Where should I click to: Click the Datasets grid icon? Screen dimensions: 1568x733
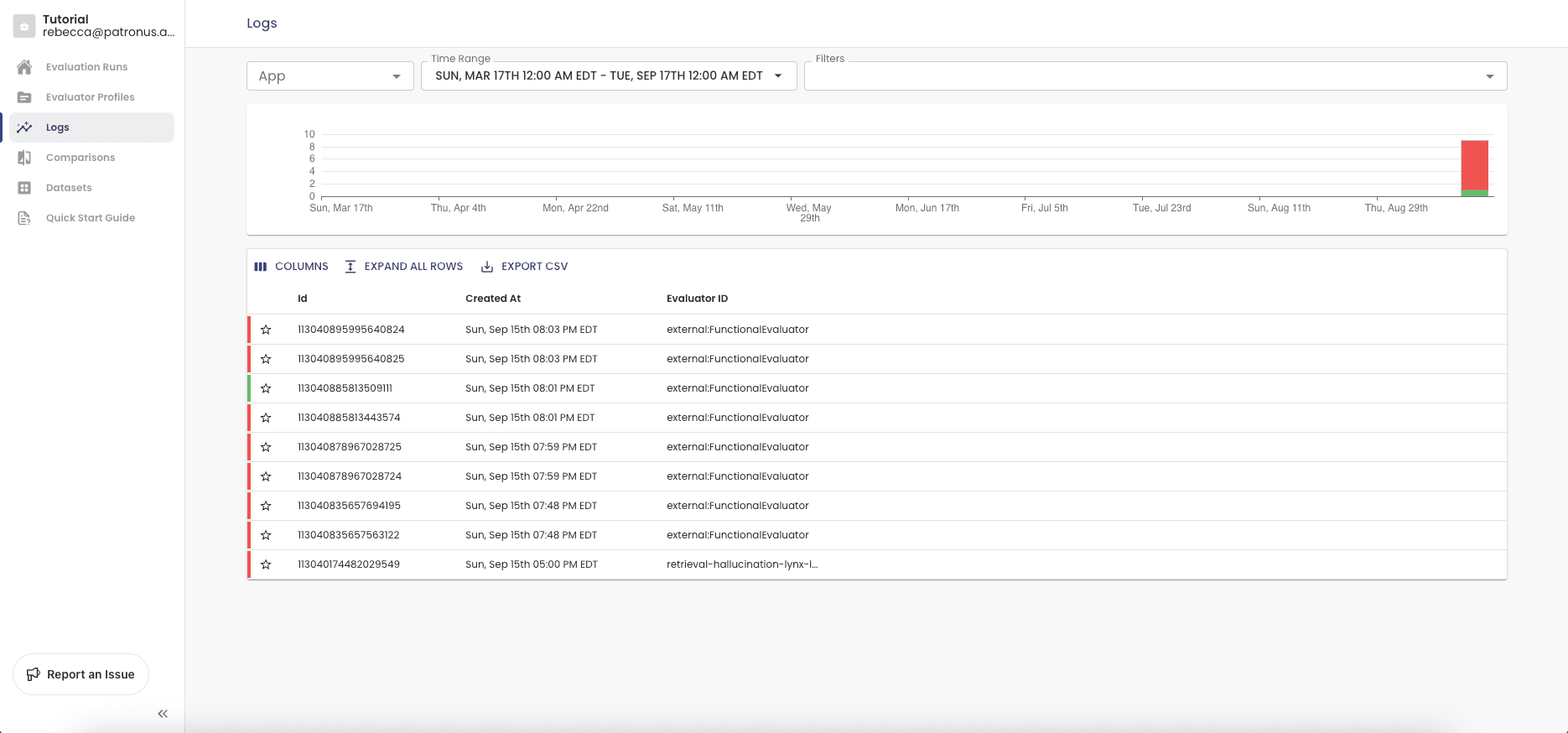click(x=24, y=188)
